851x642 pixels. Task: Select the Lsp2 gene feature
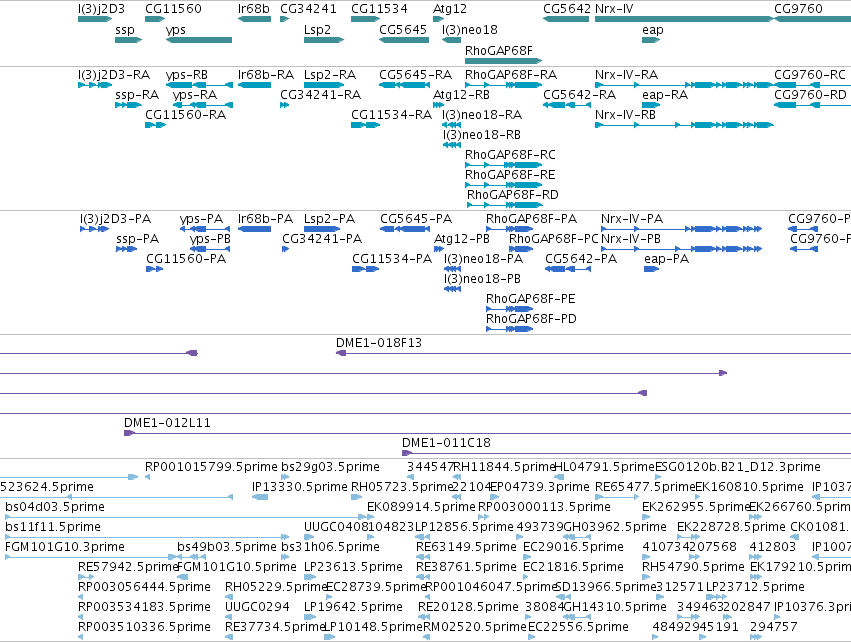[x=324, y=40]
